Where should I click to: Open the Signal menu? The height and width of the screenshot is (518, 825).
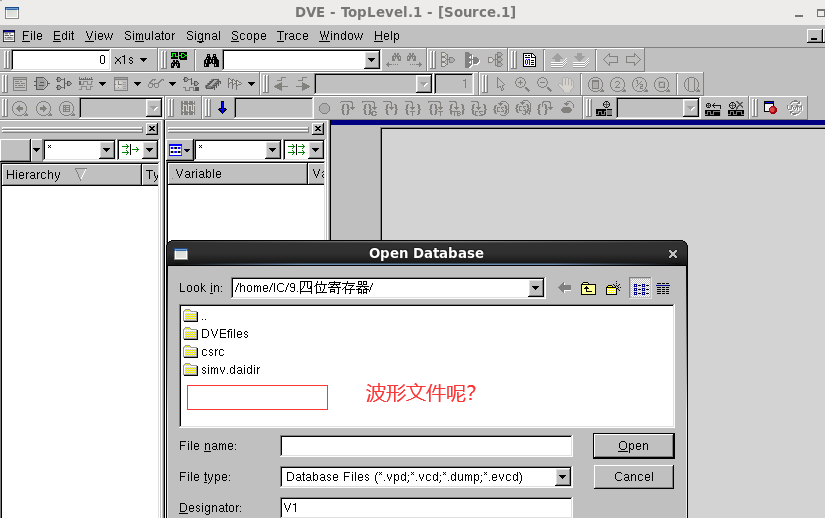(203, 36)
